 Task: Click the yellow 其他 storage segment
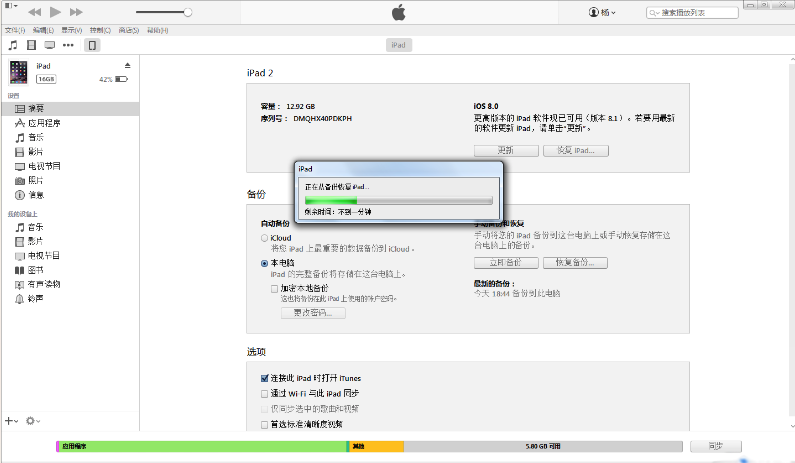pos(376,446)
